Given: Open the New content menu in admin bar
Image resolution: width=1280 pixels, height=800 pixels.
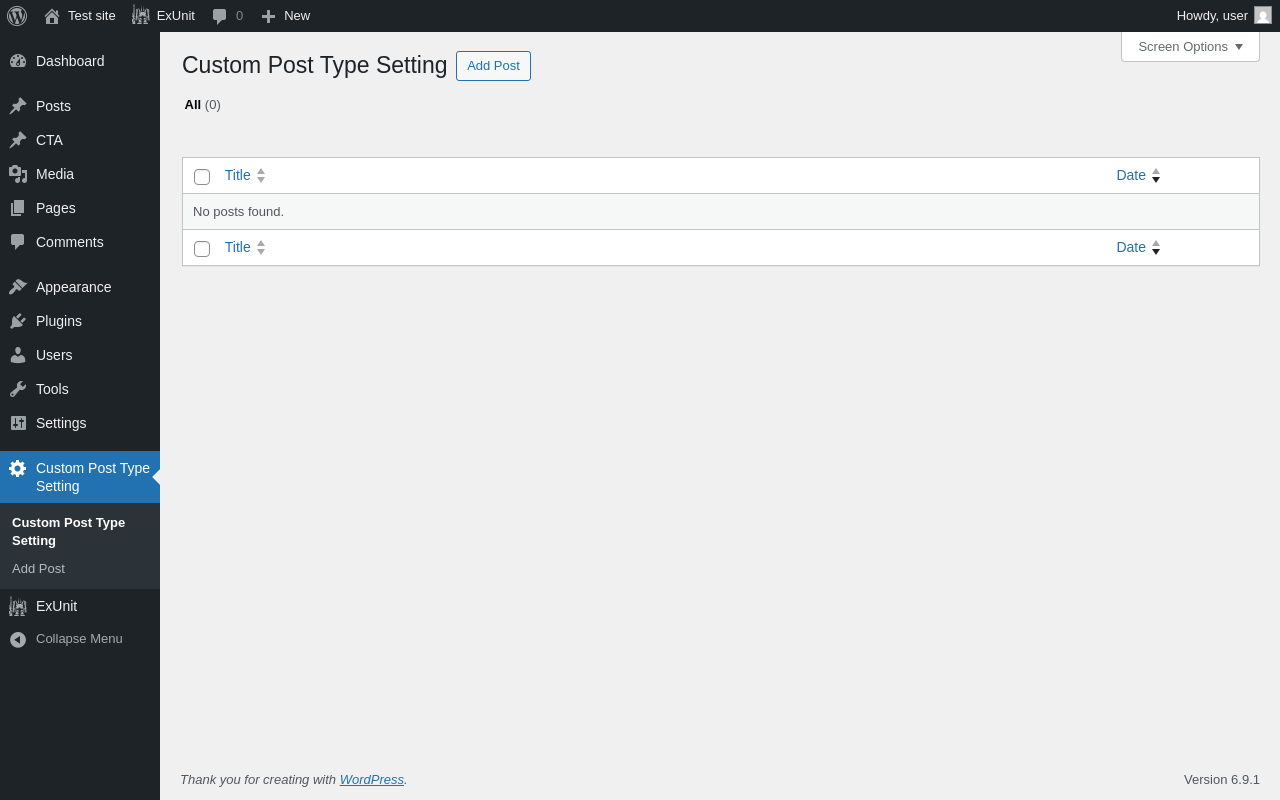Looking at the screenshot, I should 286,16.
